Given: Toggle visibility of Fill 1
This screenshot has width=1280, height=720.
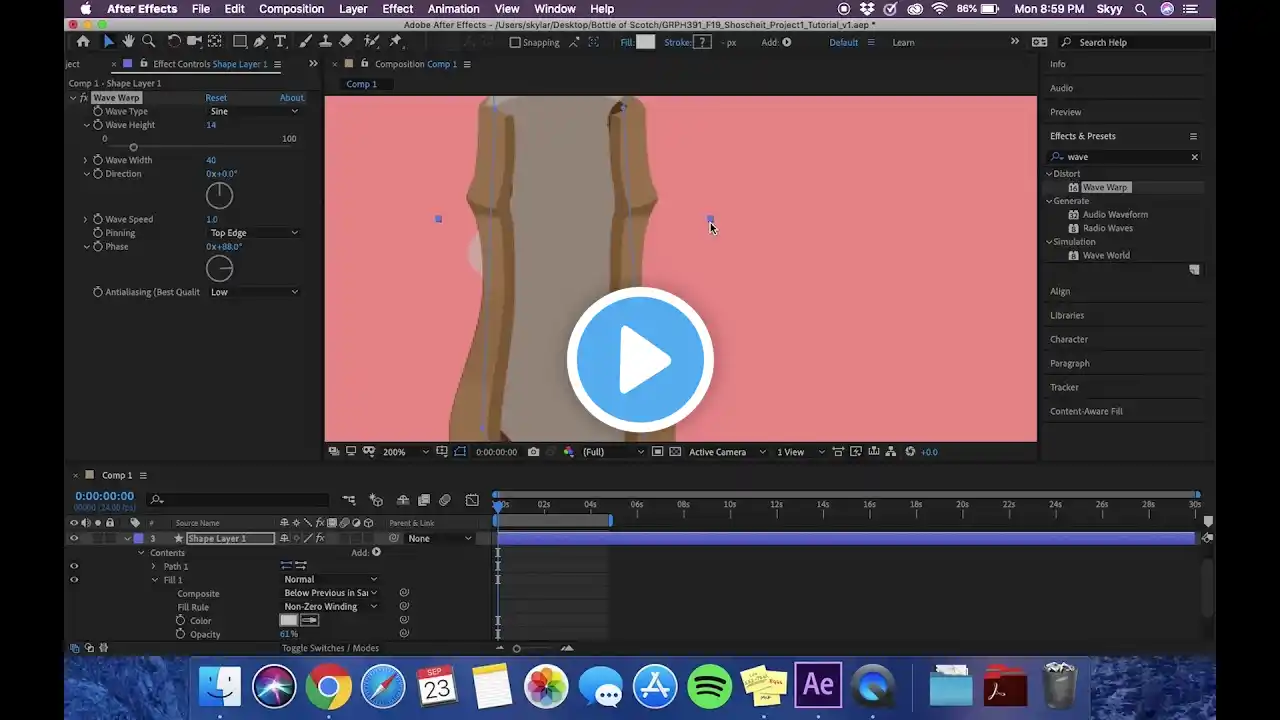Looking at the screenshot, I should (73, 580).
